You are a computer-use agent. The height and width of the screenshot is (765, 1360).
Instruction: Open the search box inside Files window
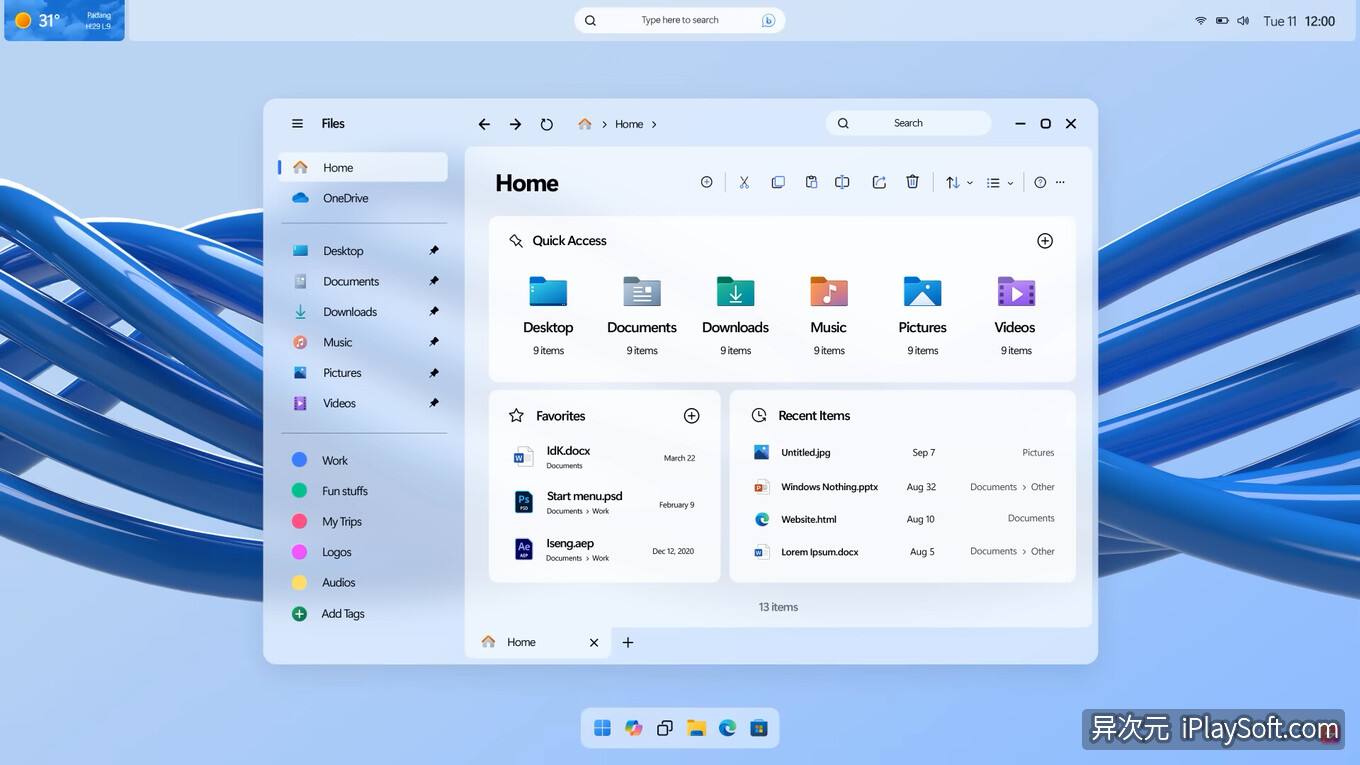point(906,122)
